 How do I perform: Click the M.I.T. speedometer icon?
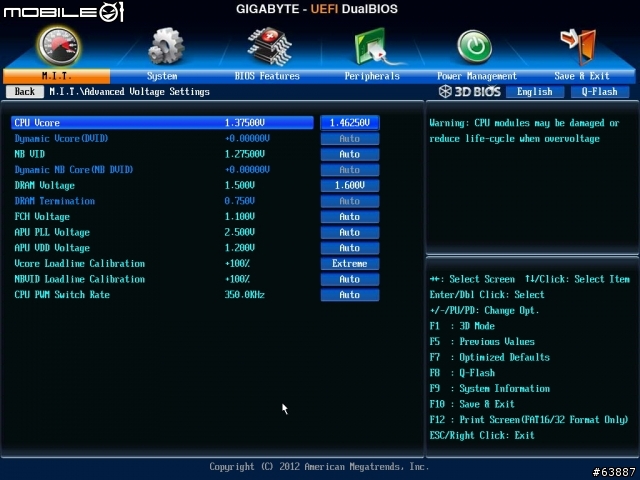(x=59, y=46)
